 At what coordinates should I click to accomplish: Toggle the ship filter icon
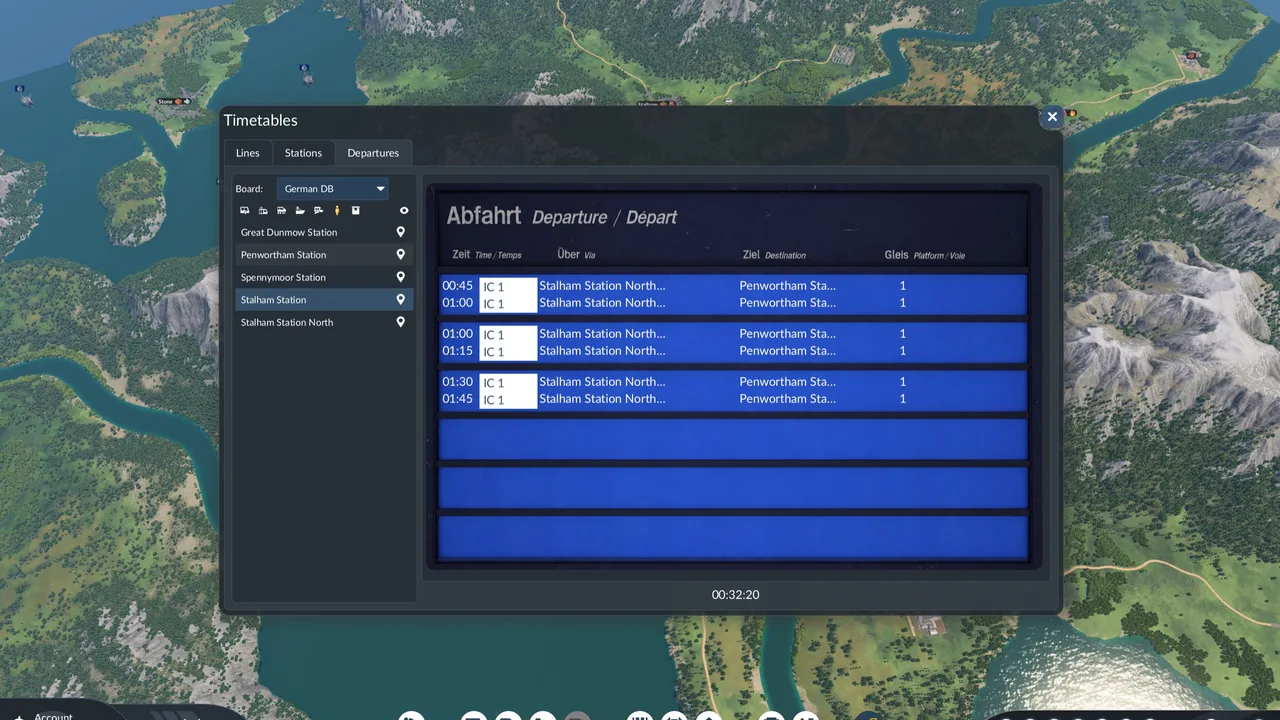click(300, 211)
